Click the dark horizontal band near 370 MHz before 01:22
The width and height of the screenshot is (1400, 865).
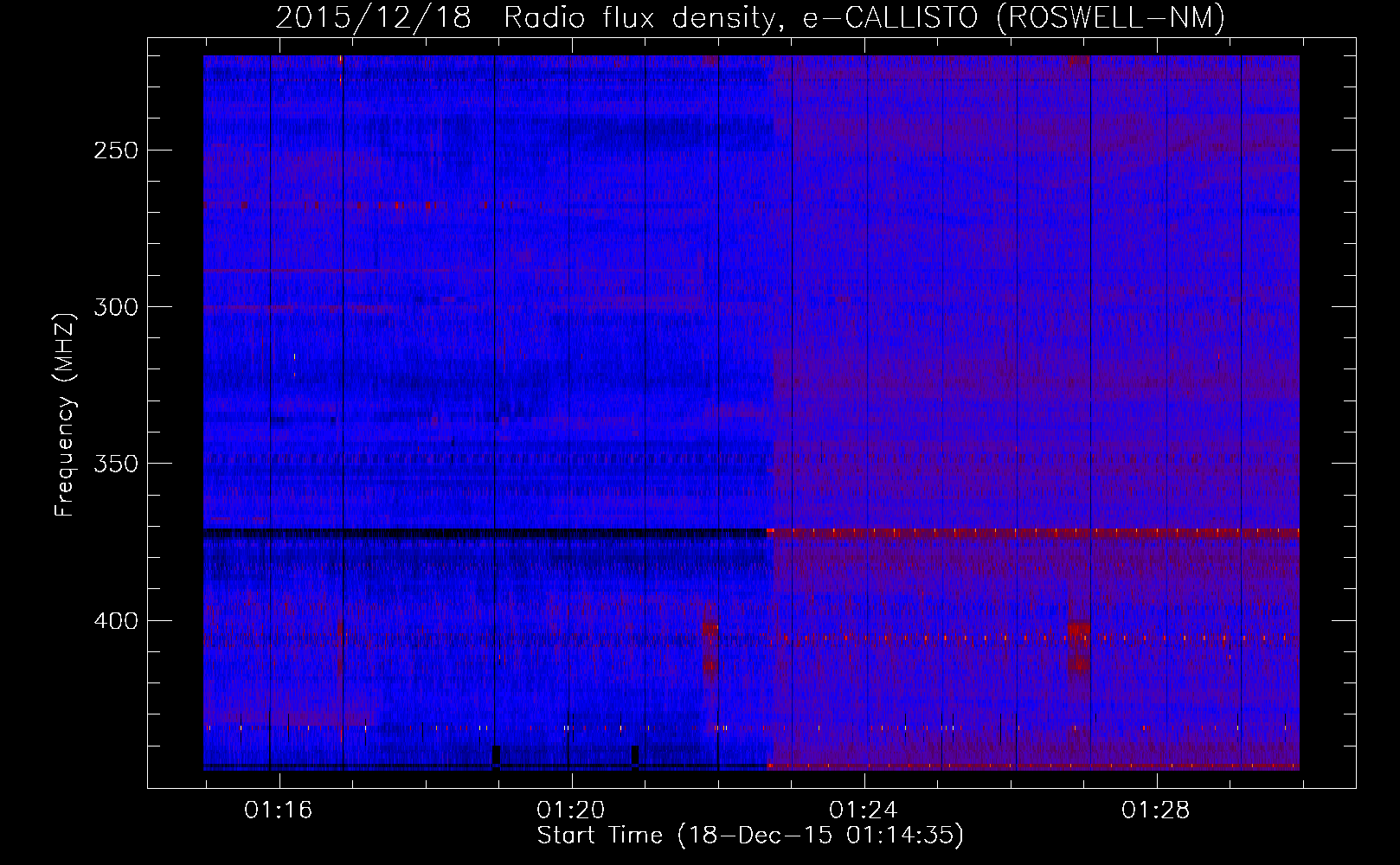pos(485,533)
